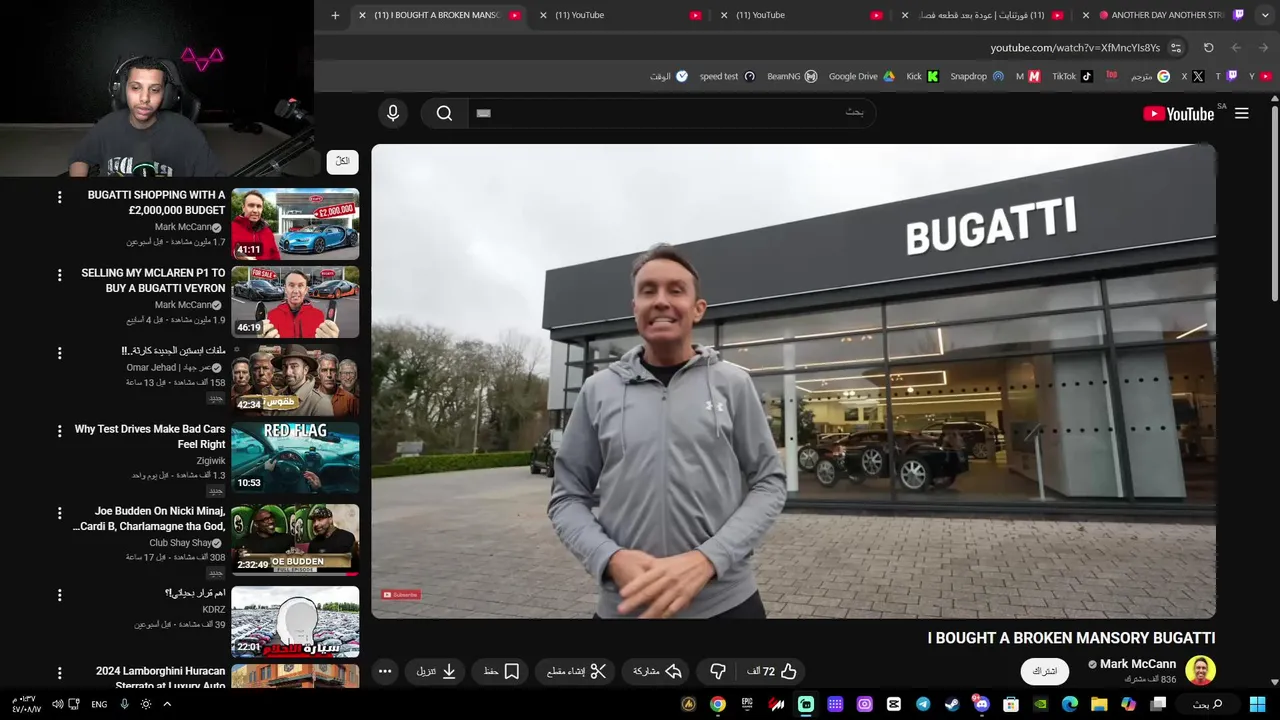This screenshot has width=1280, height=720.
Task: Click the Windows taskbar search box
Action: [1207, 704]
